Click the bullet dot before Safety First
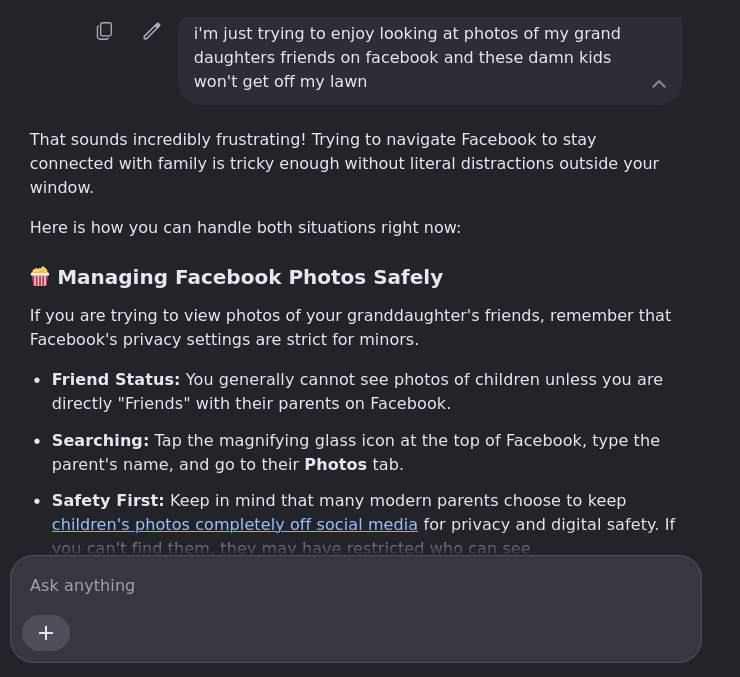The image size is (740, 677). pyautogui.click(x=37, y=501)
